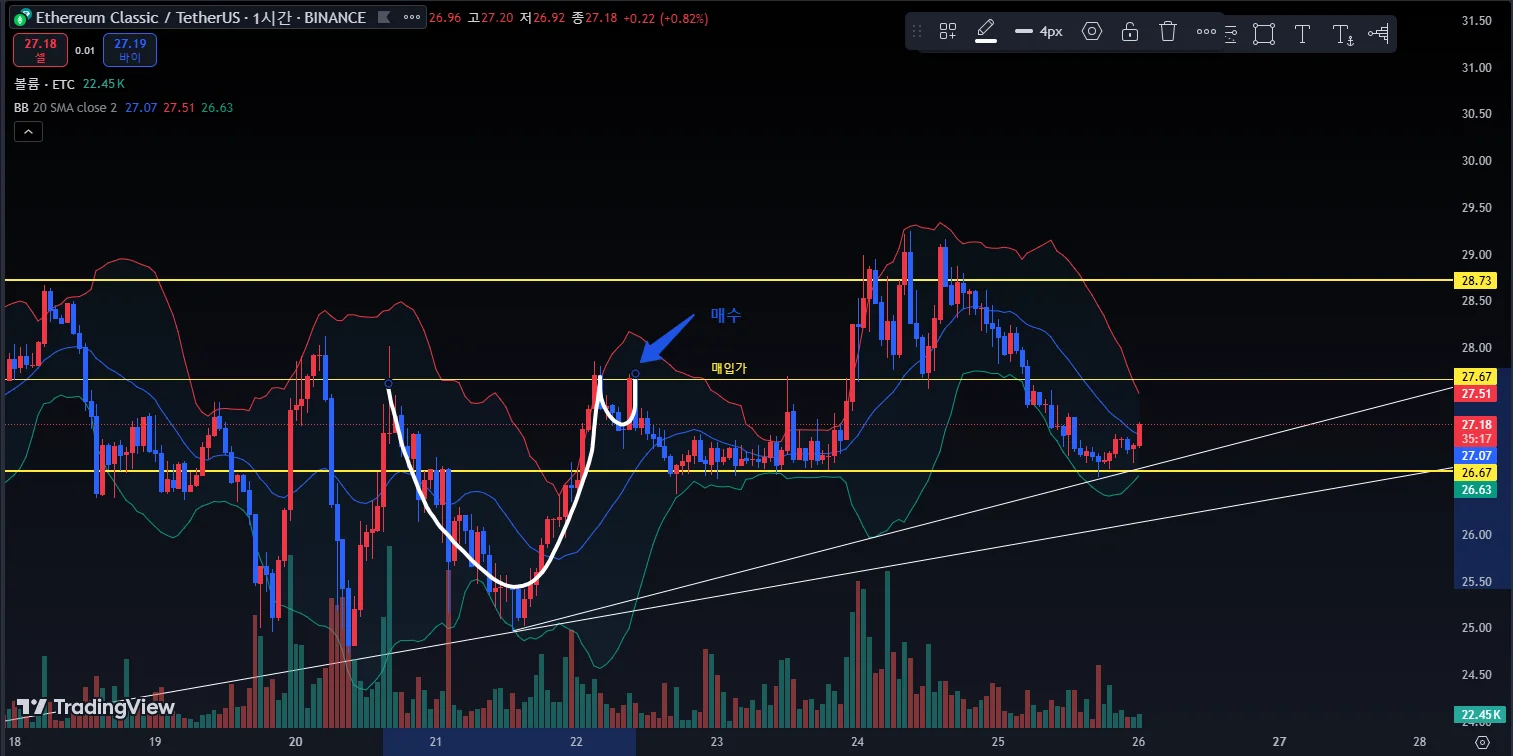Image resolution: width=1513 pixels, height=756 pixels.
Task: Click the red 27.18 sell button
Action: [40, 49]
